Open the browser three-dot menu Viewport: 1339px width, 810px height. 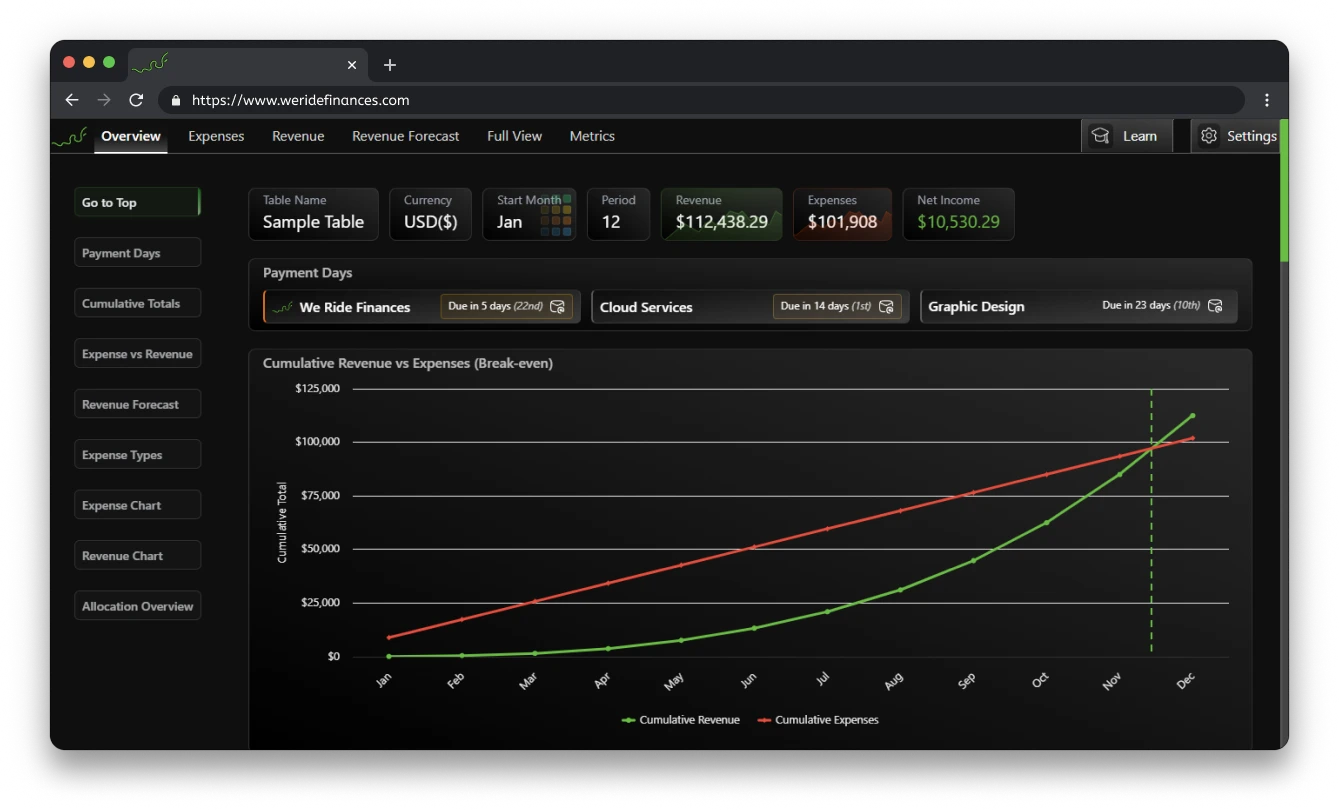[x=1267, y=100]
